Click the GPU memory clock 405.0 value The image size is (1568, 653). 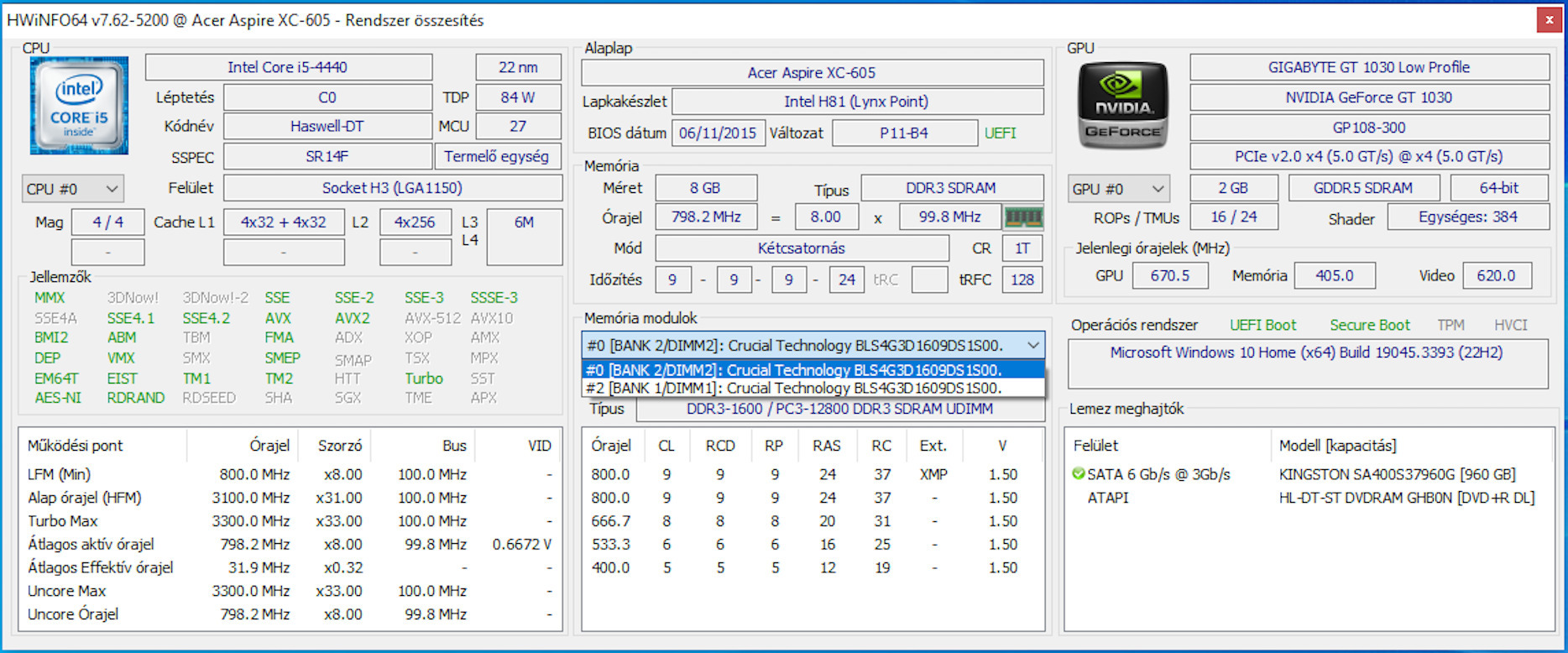[x=1335, y=275]
